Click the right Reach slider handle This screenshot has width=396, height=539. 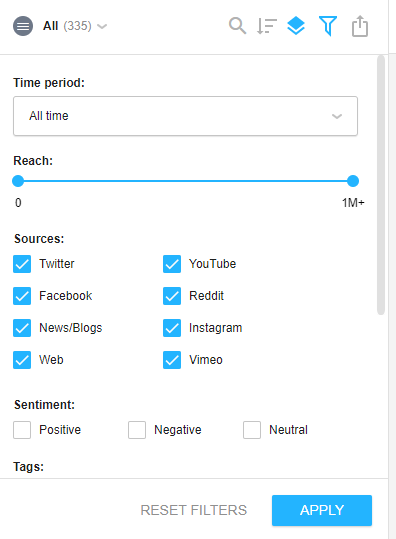[353, 181]
